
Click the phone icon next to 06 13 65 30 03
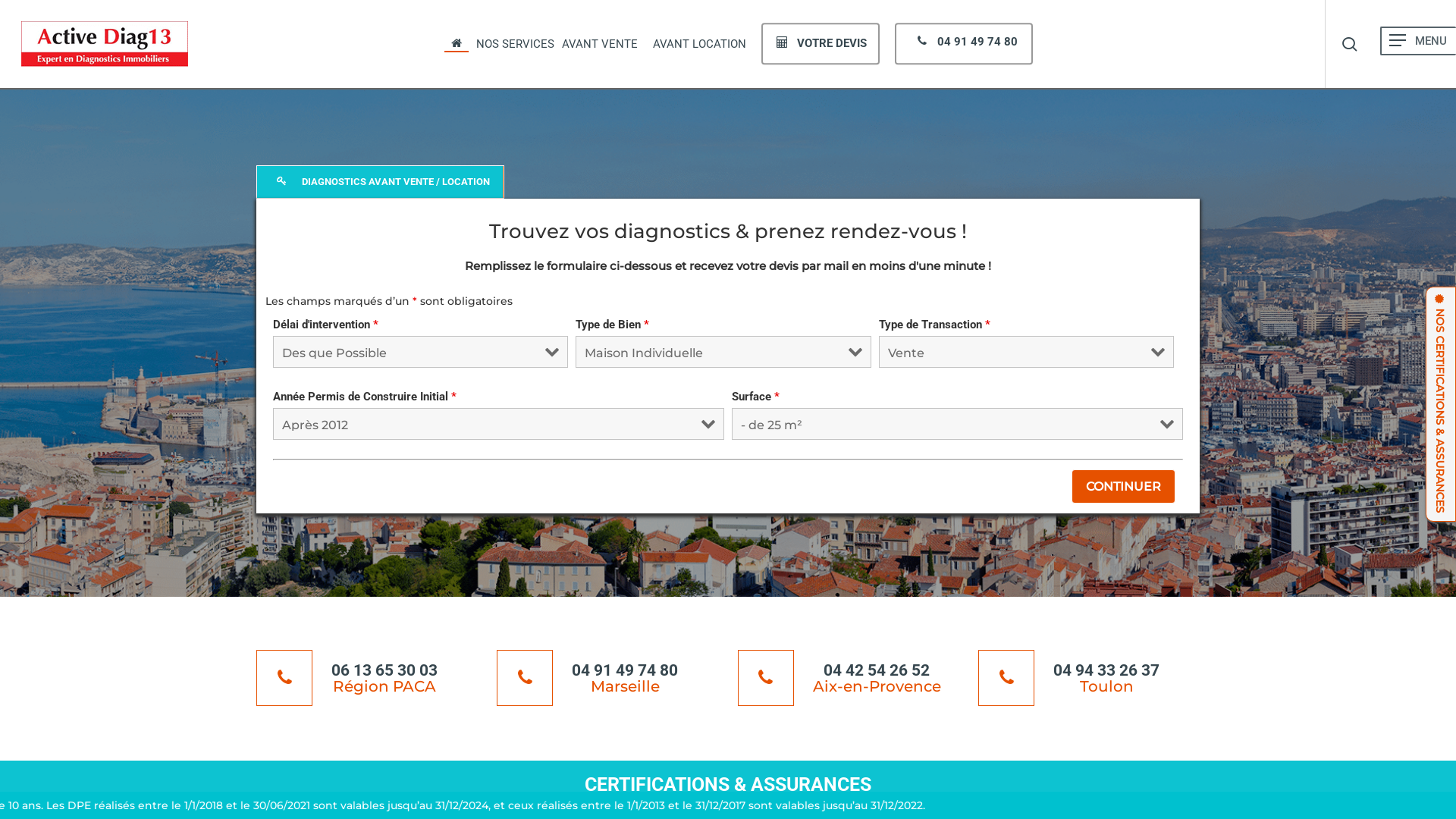tap(284, 677)
